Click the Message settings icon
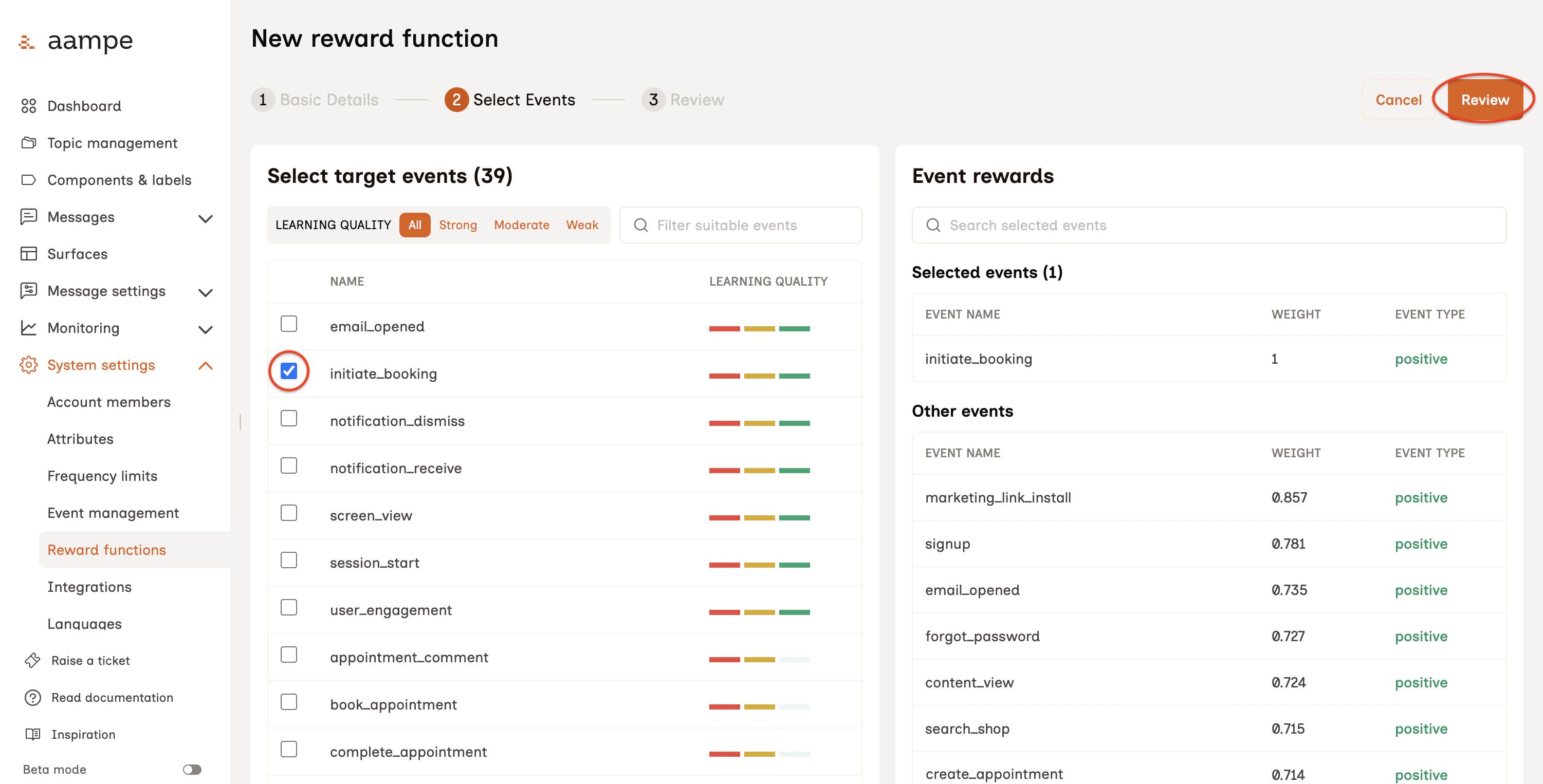 click(29, 290)
